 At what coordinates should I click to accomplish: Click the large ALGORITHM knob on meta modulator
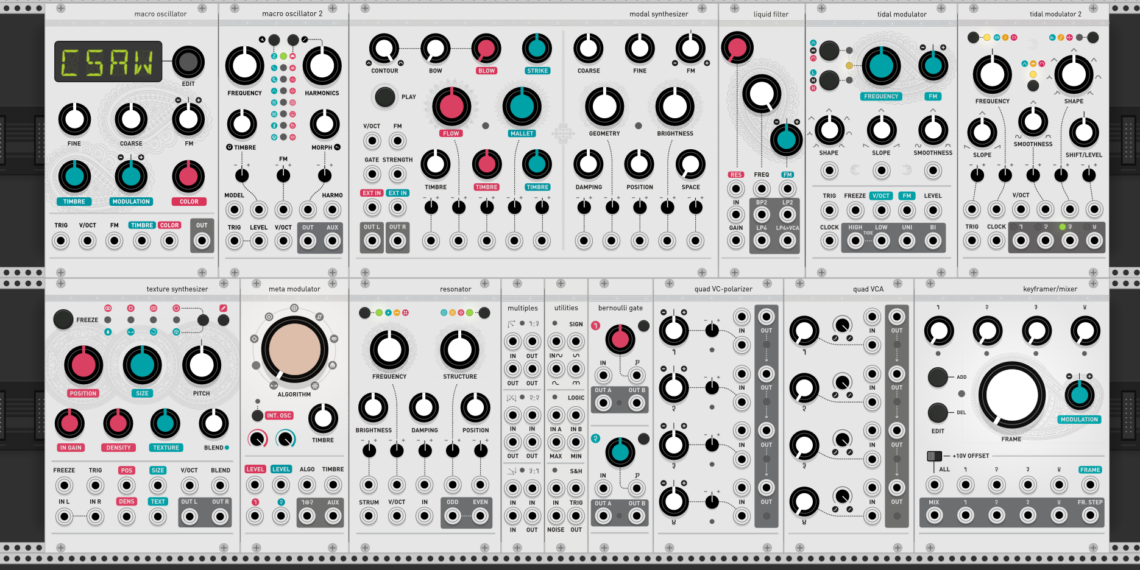(x=294, y=348)
